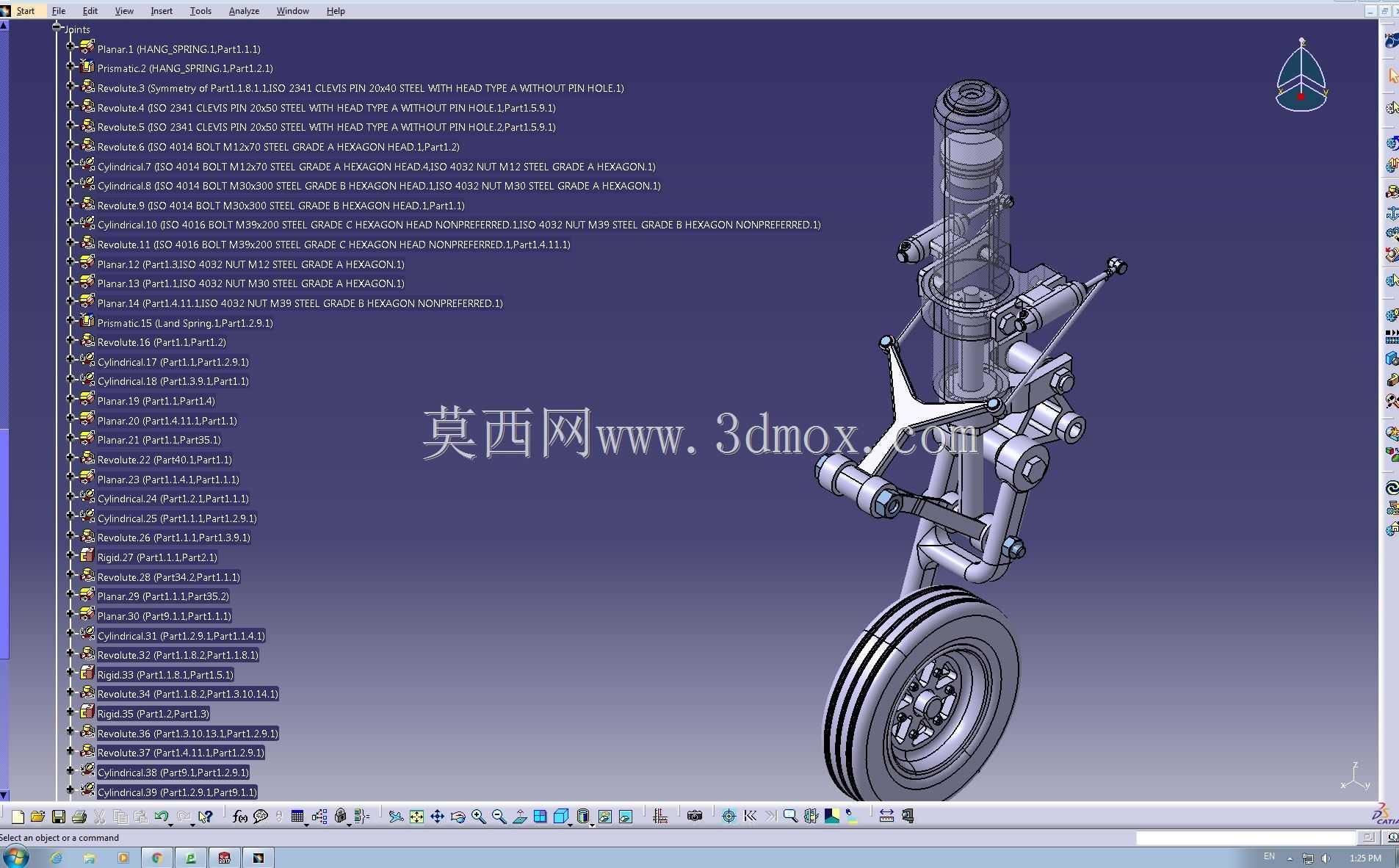Expand the Cylindrical.10 joint node
Viewport: 1399px width, 868px height.
pos(71,223)
